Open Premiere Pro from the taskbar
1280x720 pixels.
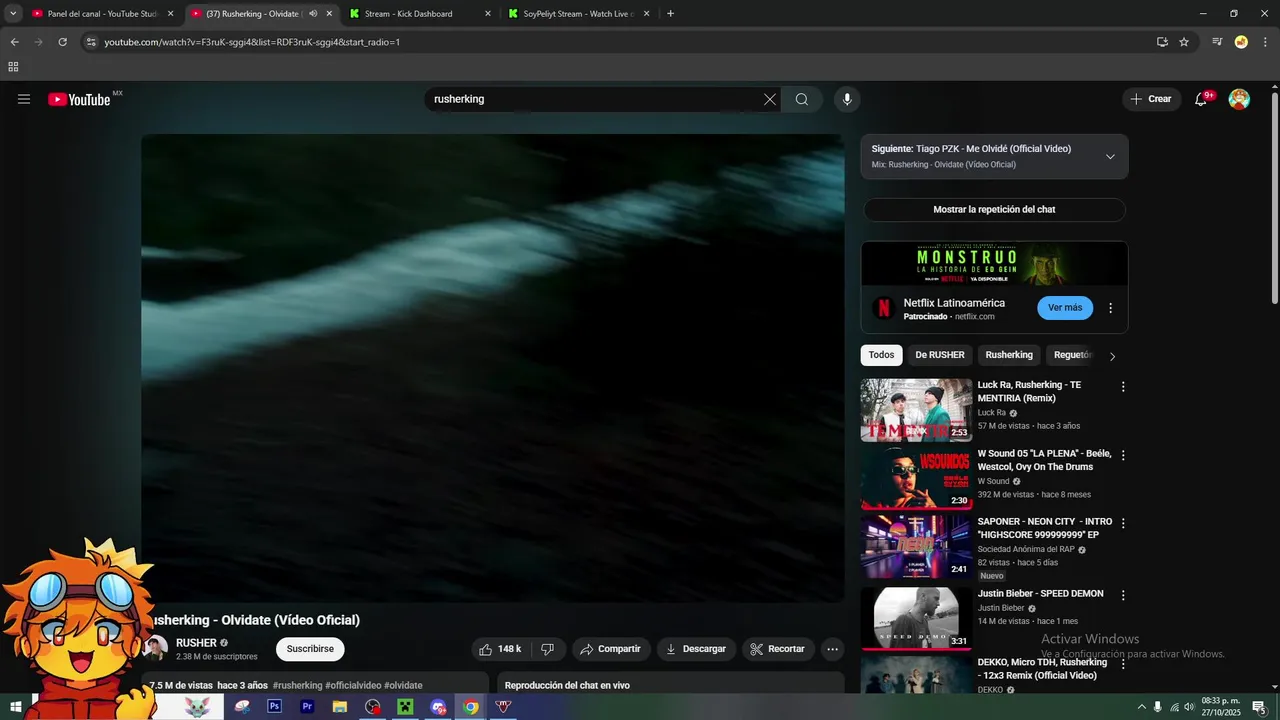point(307,706)
